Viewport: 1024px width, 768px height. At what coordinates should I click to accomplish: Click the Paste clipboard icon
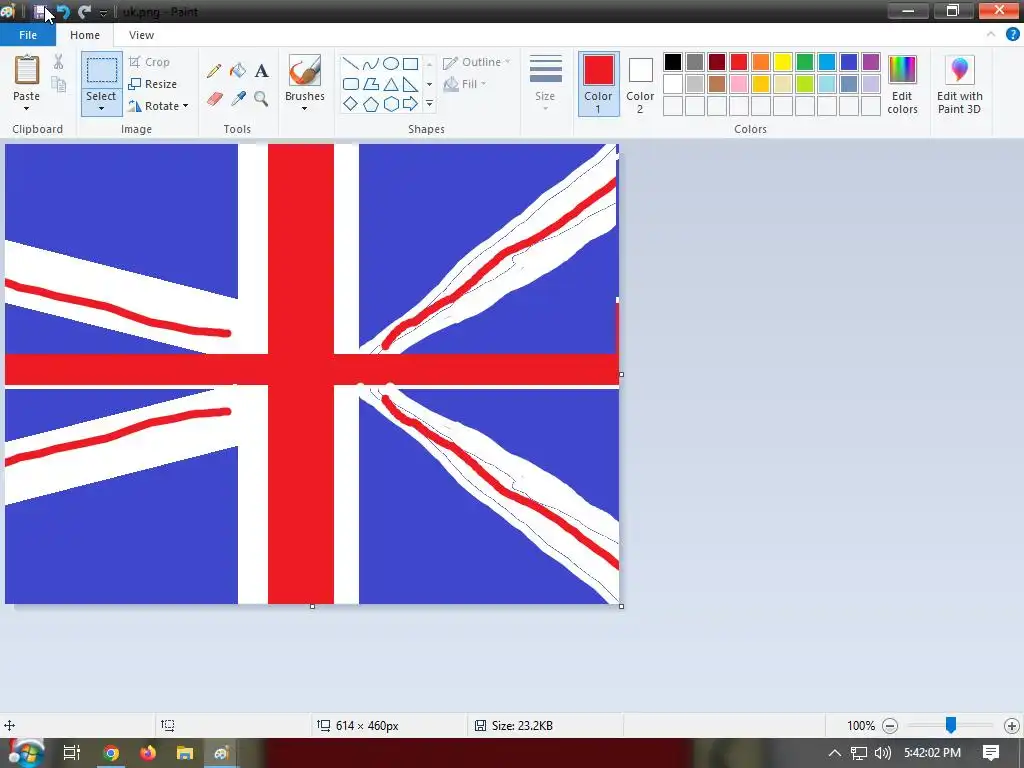point(27,70)
